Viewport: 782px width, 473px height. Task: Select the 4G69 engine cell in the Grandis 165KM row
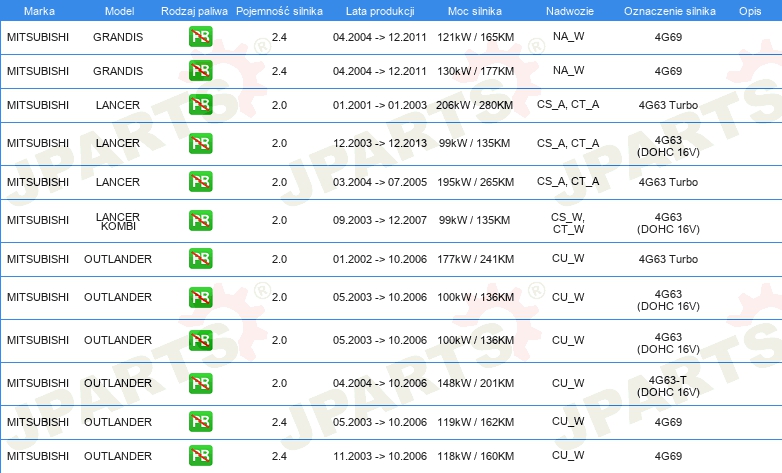click(668, 37)
